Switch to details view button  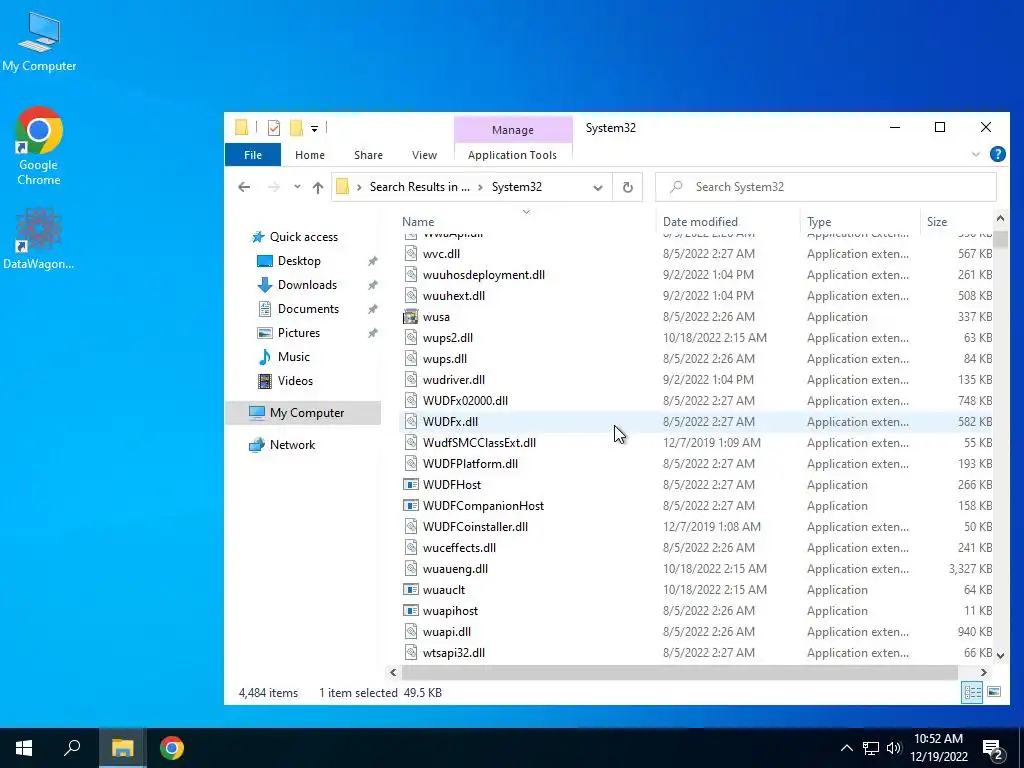coord(972,692)
